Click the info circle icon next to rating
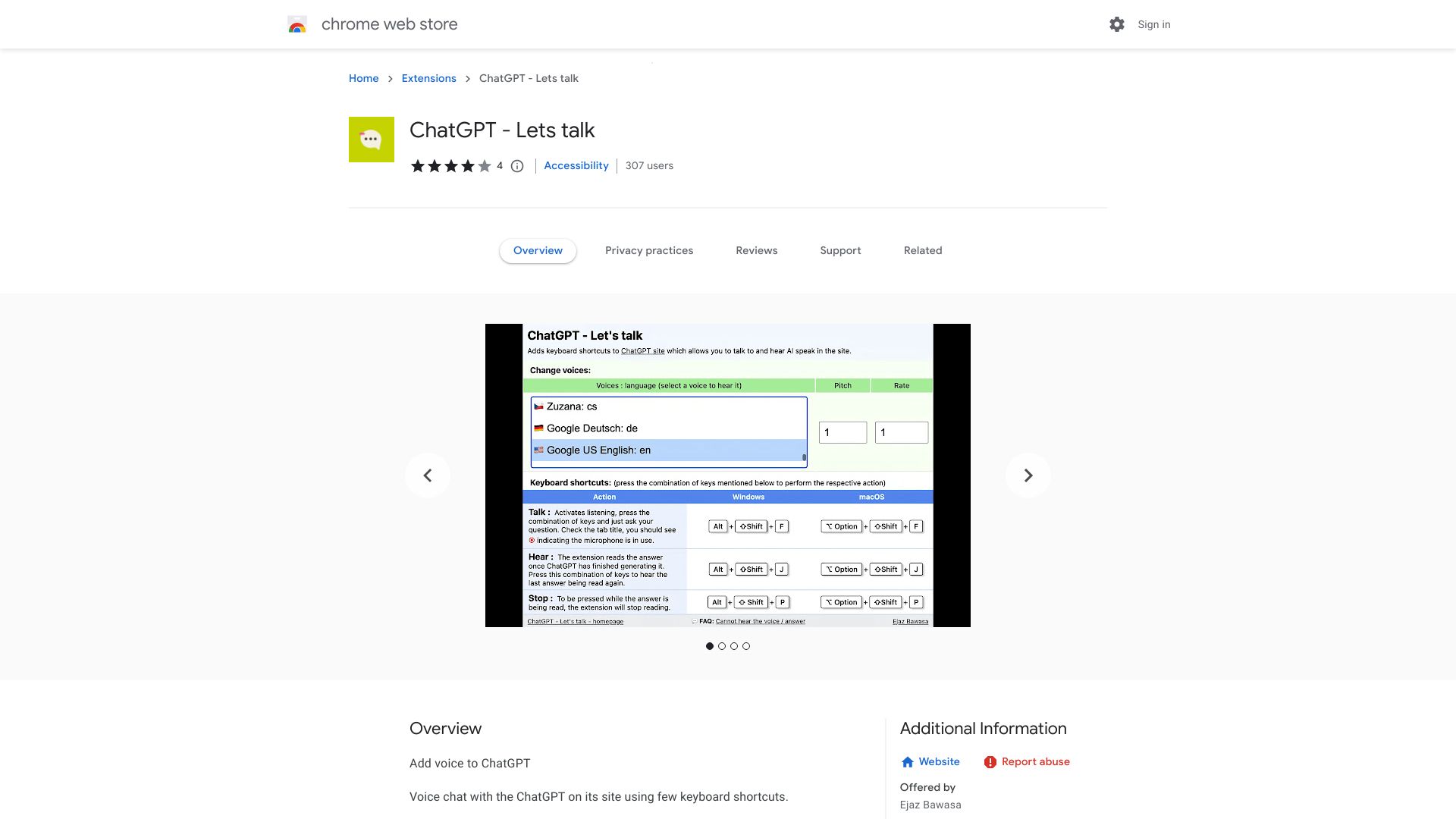 coord(517,166)
